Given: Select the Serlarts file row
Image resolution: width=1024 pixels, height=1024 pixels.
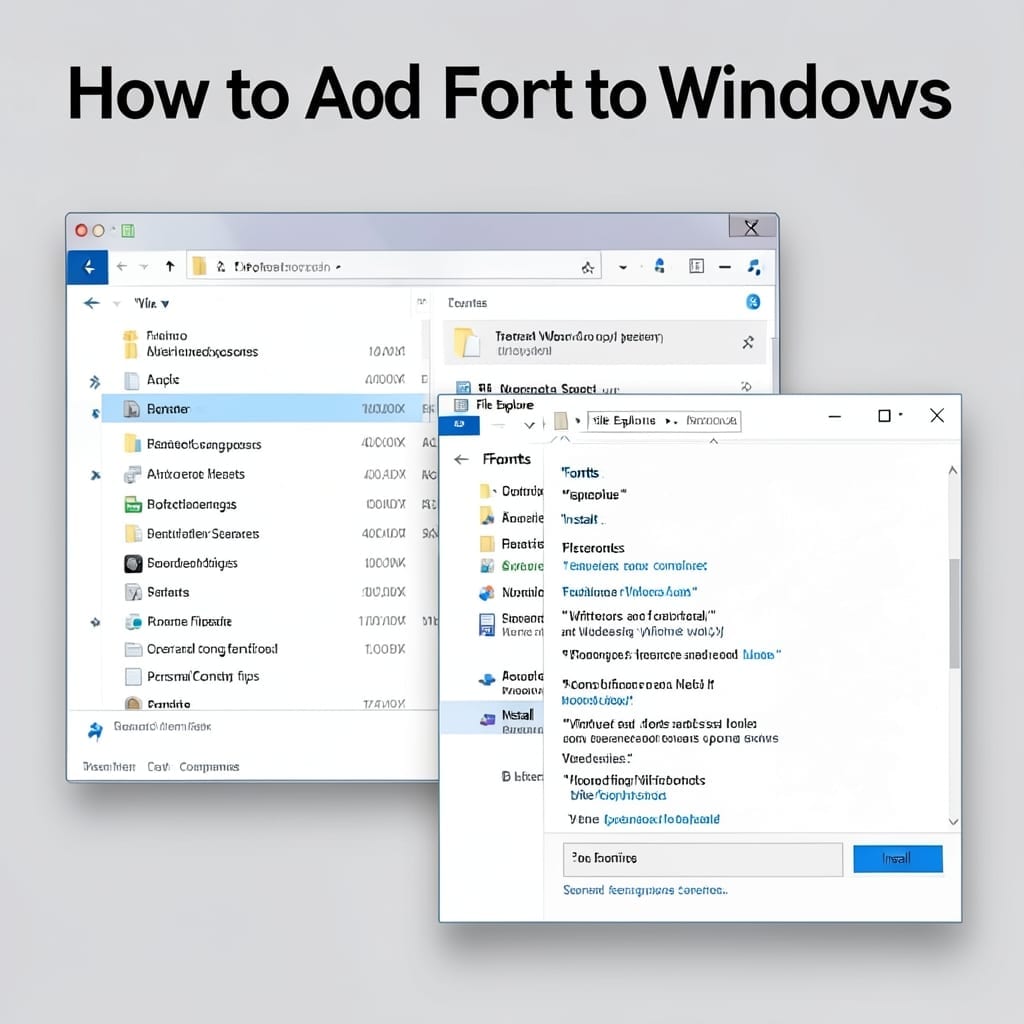Looking at the screenshot, I should coord(263,592).
